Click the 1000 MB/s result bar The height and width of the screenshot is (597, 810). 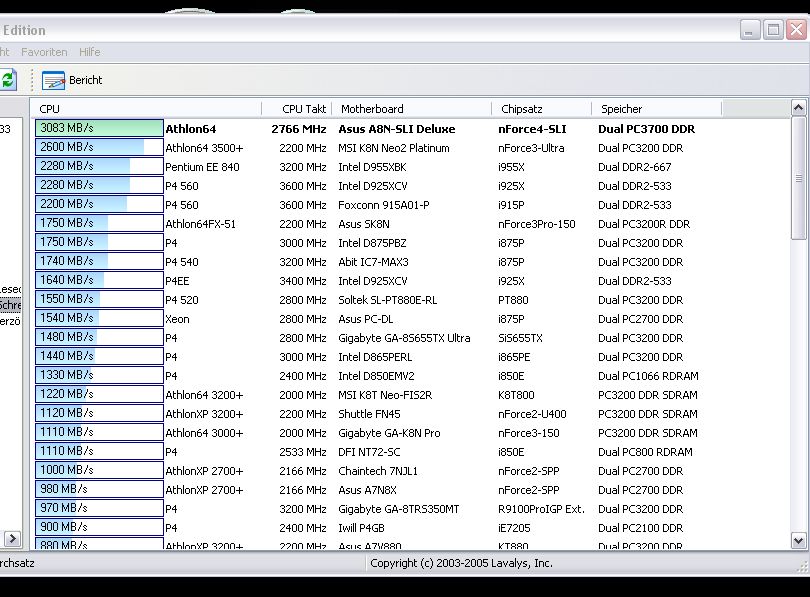99,470
